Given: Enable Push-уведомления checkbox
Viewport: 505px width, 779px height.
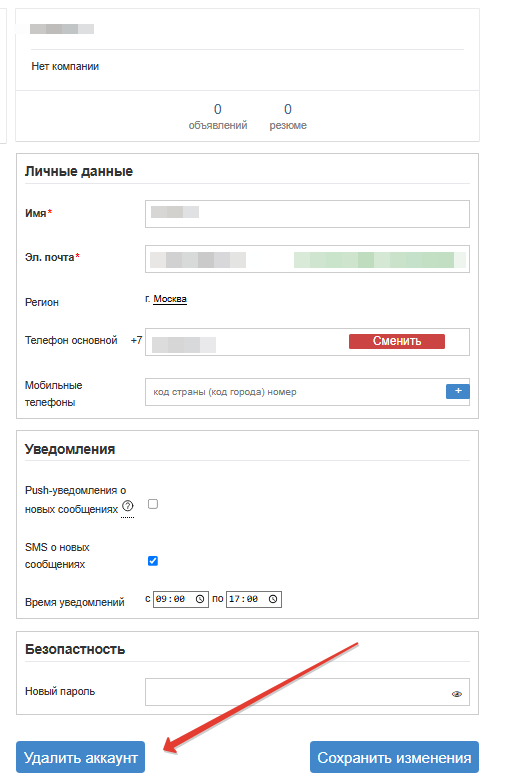Looking at the screenshot, I should tap(153, 504).
